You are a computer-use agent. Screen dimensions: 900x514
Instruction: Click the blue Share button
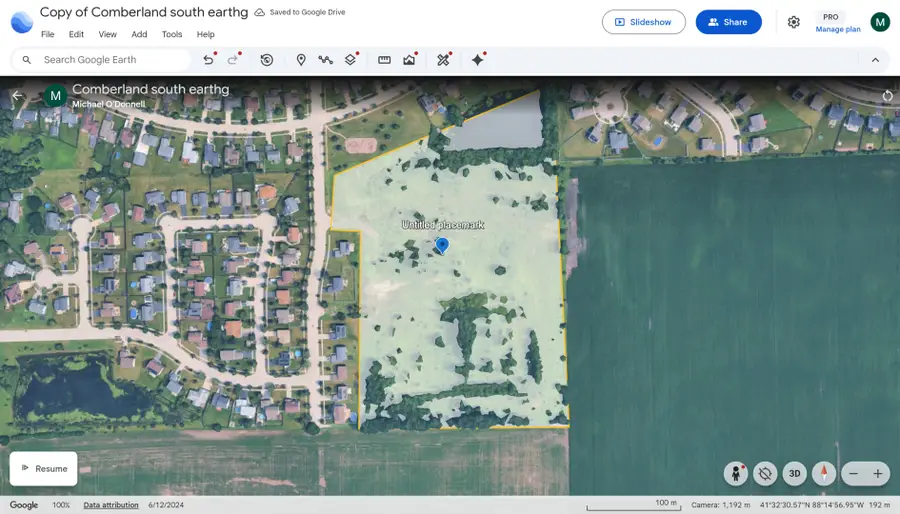(728, 22)
